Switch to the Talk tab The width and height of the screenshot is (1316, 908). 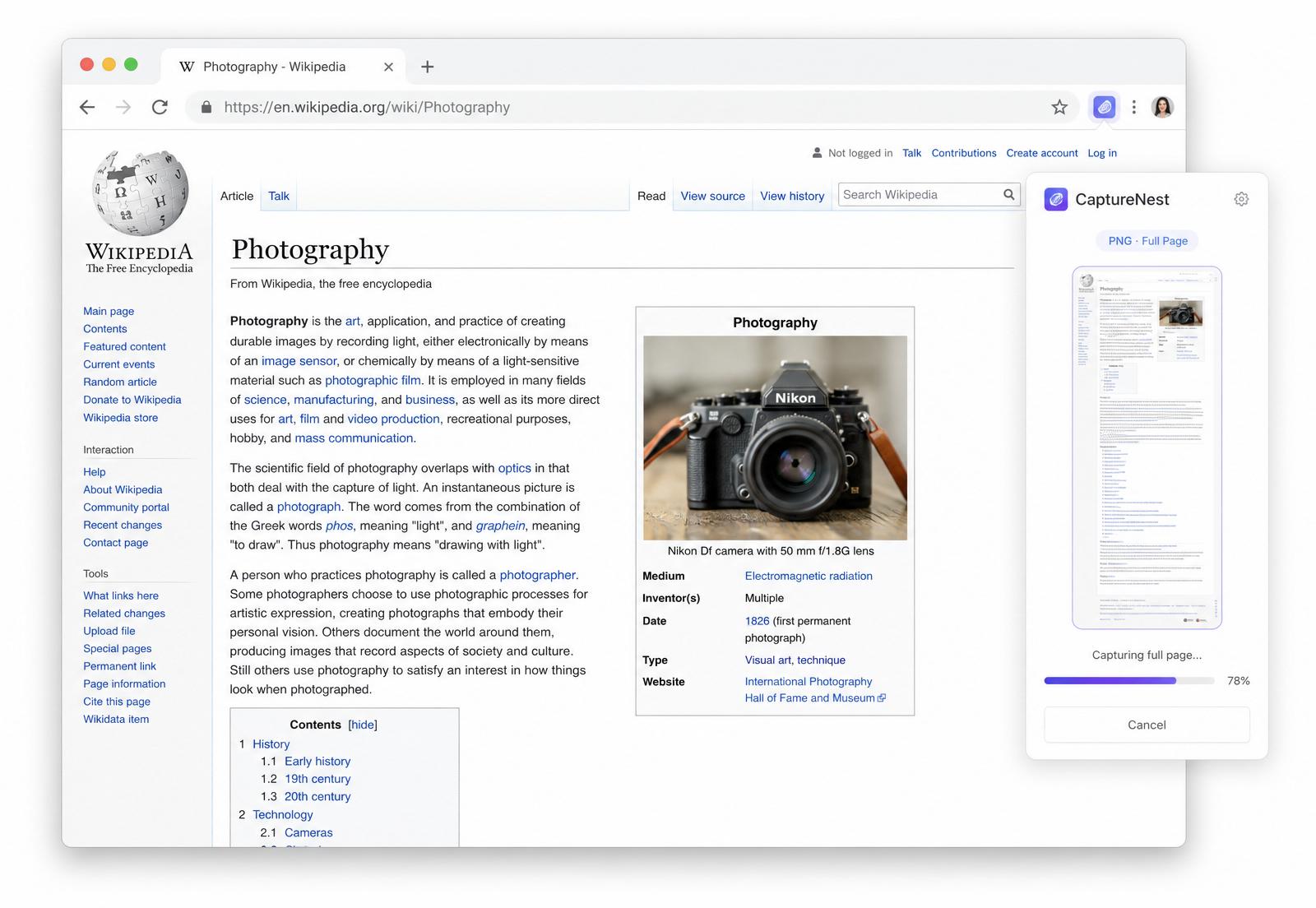click(x=279, y=196)
